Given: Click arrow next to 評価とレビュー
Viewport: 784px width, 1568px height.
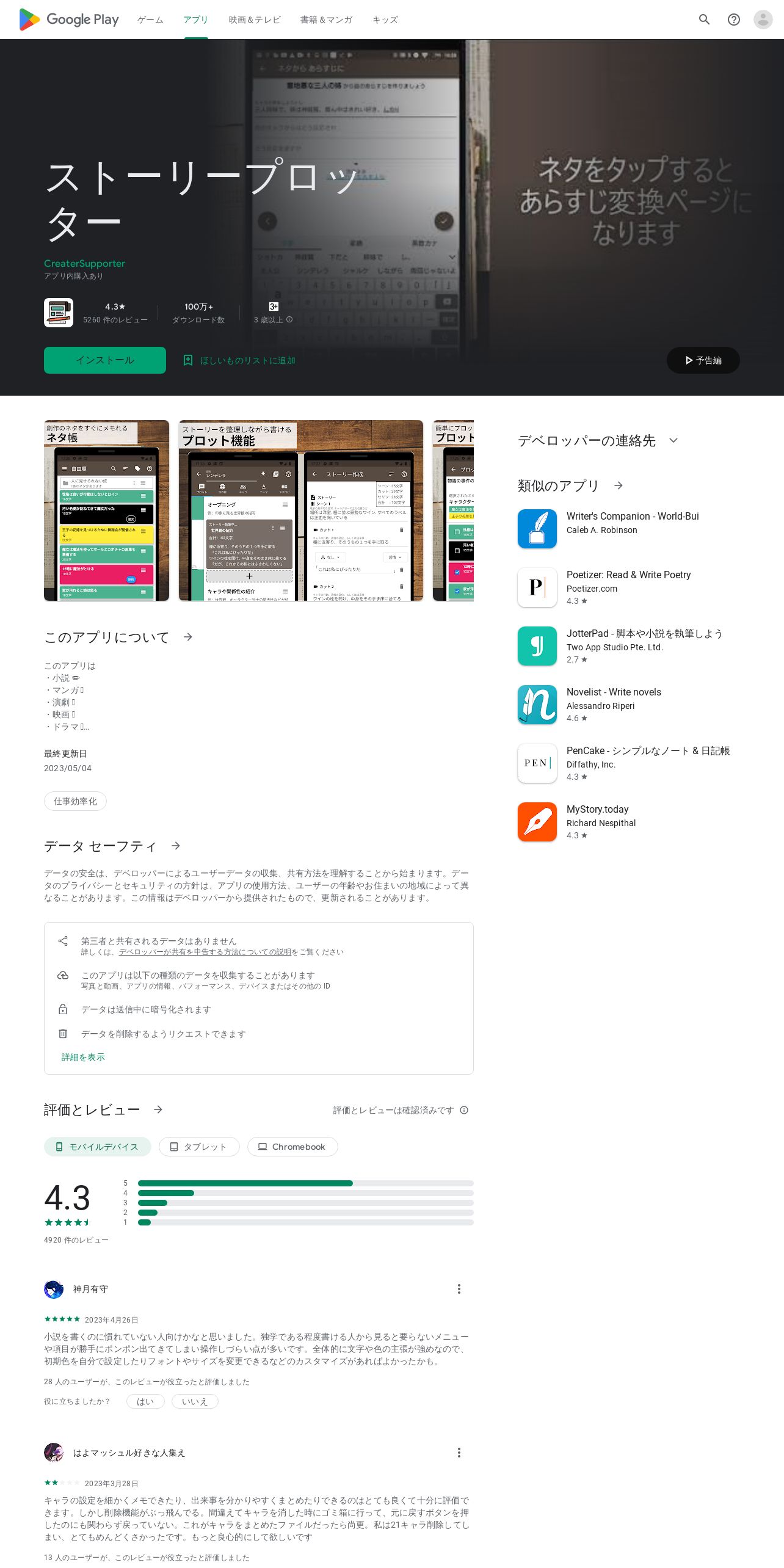Looking at the screenshot, I should coord(158,1109).
